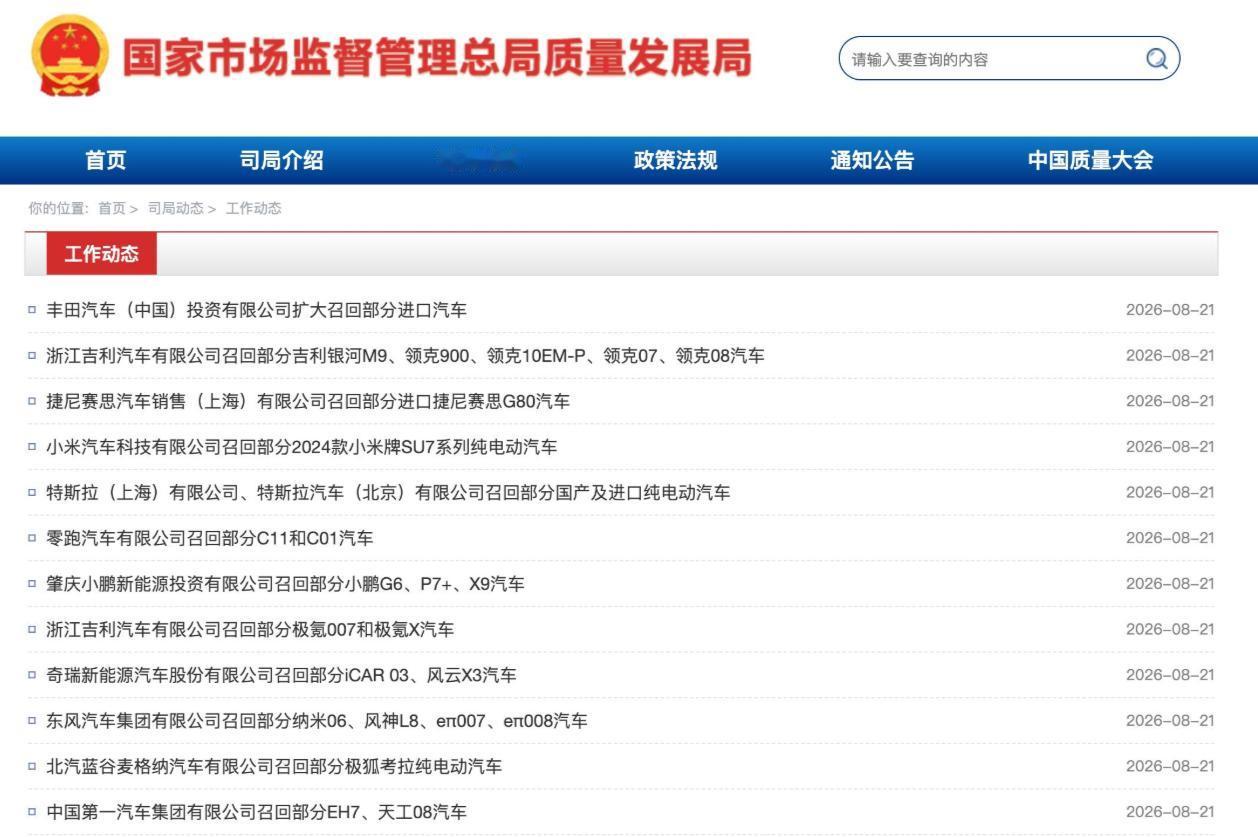1258x837 pixels.
Task: Click the 国家市场监督管理总局质量发展局 site title
Action: pyautogui.click(x=436, y=59)
